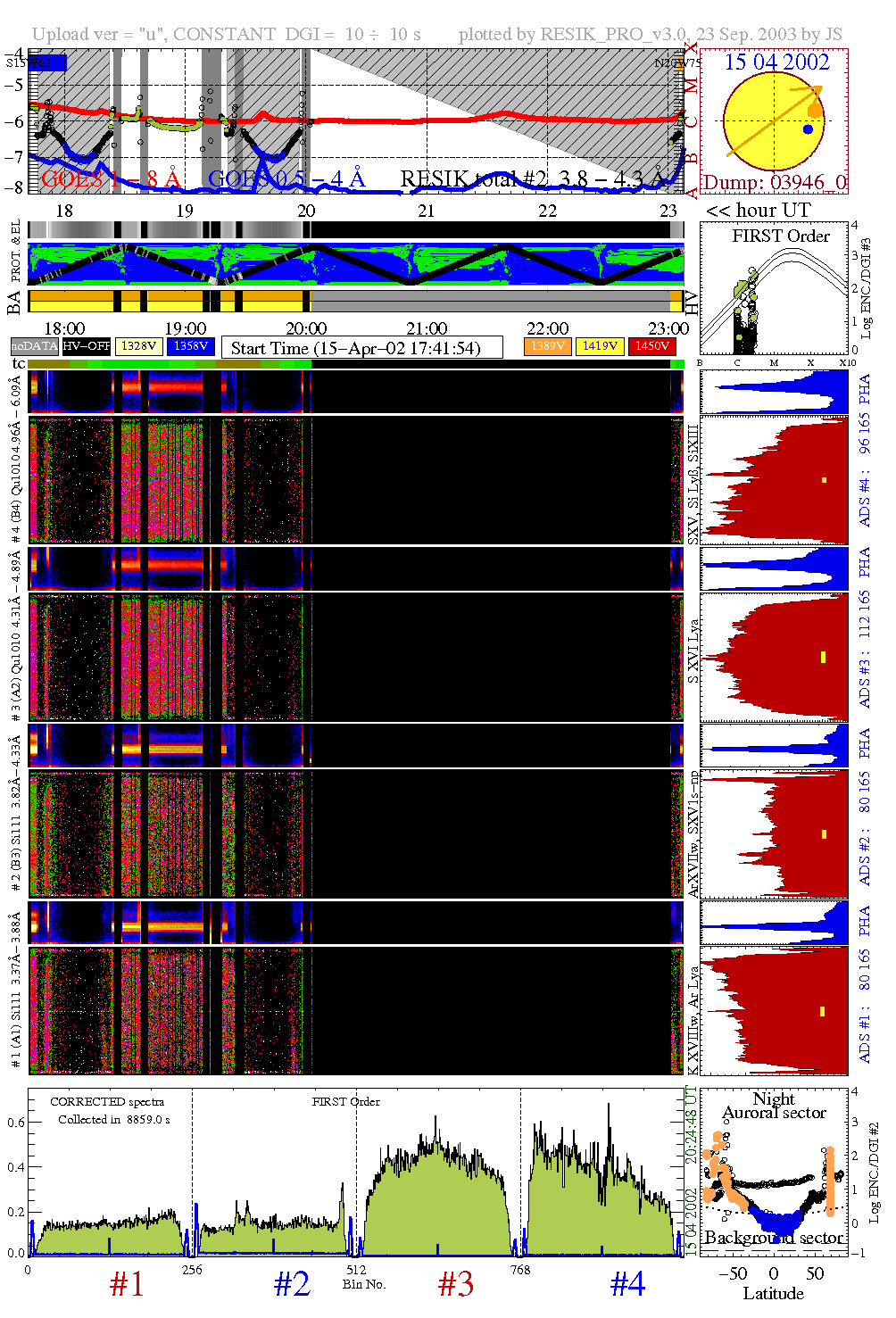The width and height of the screenshot is (896, 1318).
Task: Select the red 1450V legend swatch
Action: [x=652, y=346]
